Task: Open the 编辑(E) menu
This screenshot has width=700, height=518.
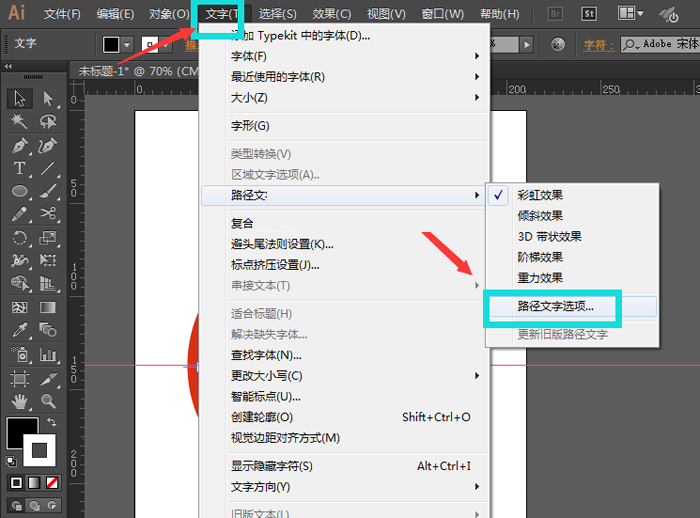Action: 115,14
